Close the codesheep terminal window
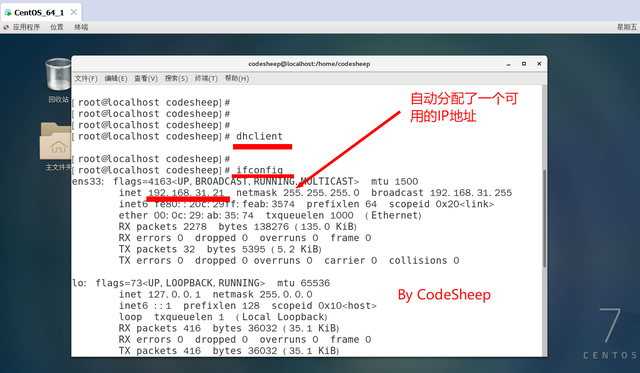This screenshot has height=373, width=640. click(539, 64)
